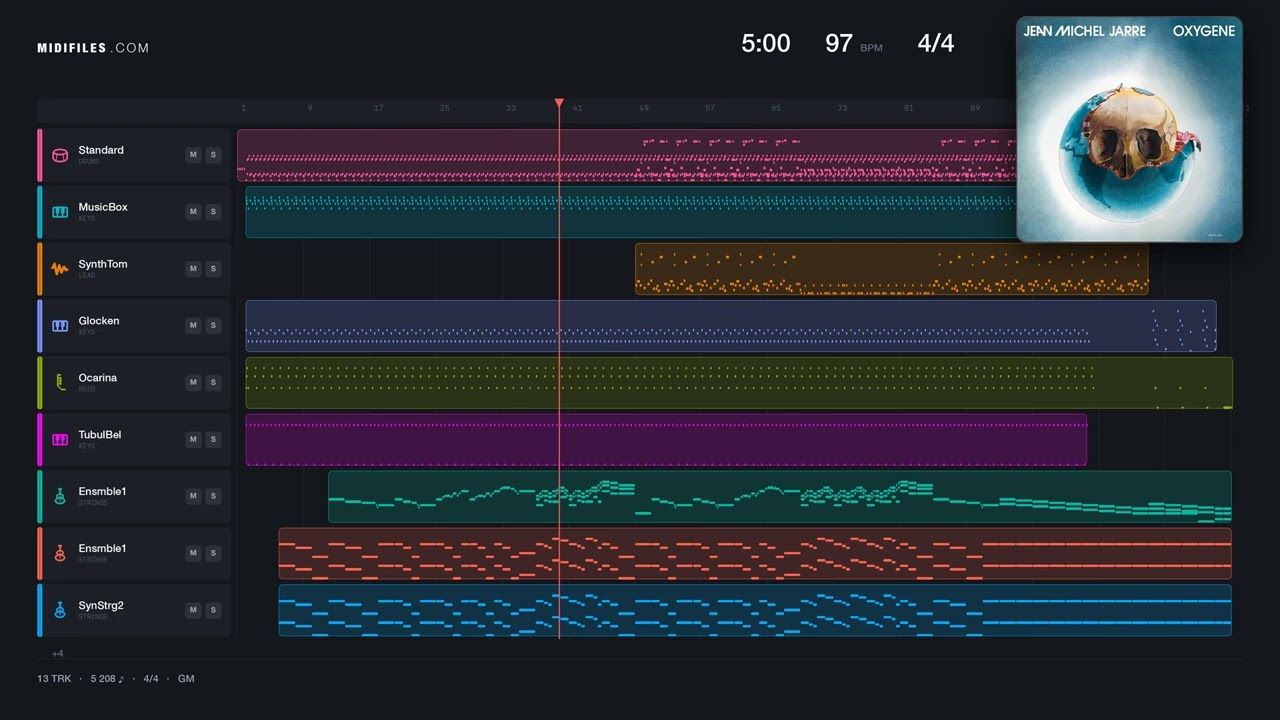Select the SynthTom track name
This screenshot has width=1280, height=720.
pyautogui.click(x=103, y=264)
